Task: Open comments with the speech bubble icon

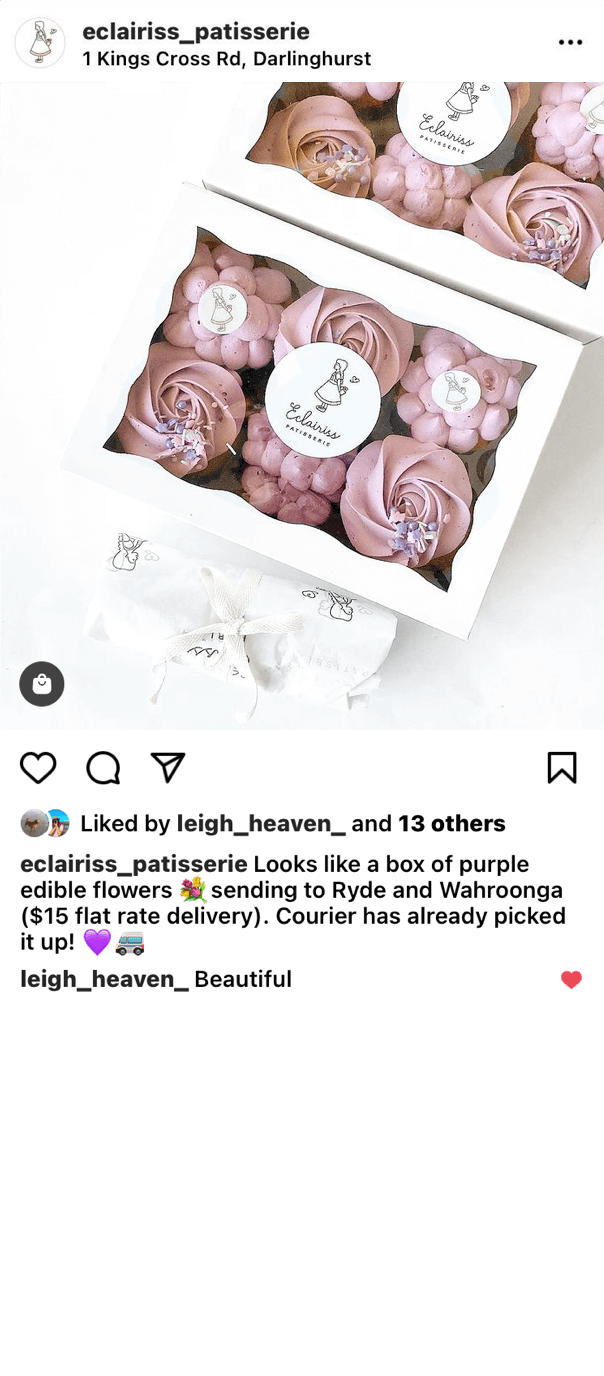Action: click(x=103, y=768)
